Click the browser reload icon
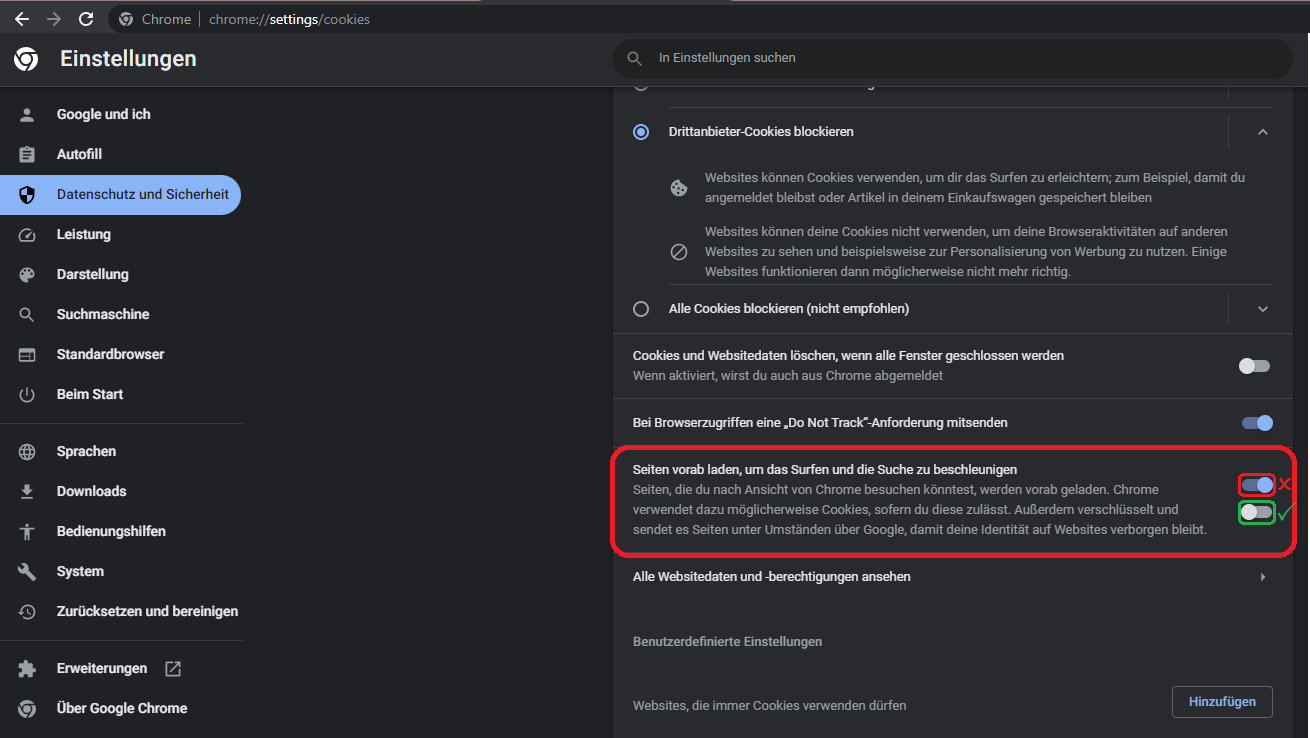The width and height of the screenshot is (1310, 738). point(86,19)
